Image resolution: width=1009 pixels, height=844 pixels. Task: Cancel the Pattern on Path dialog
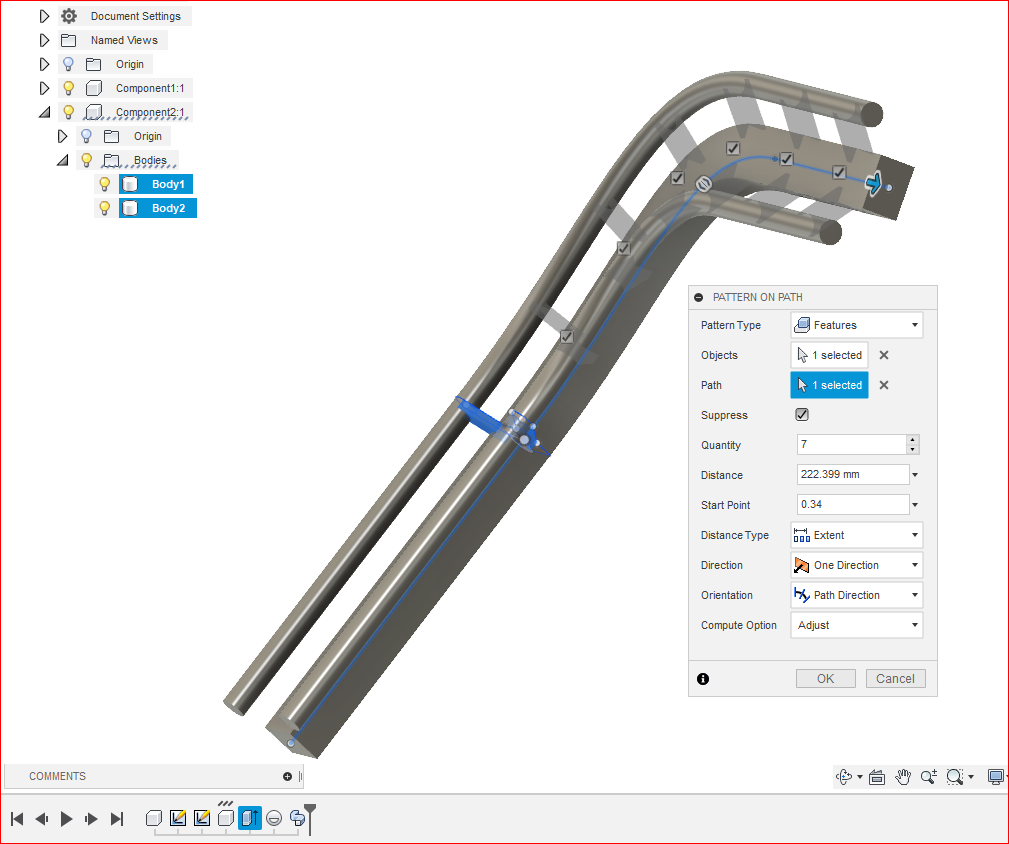[894, 678]
